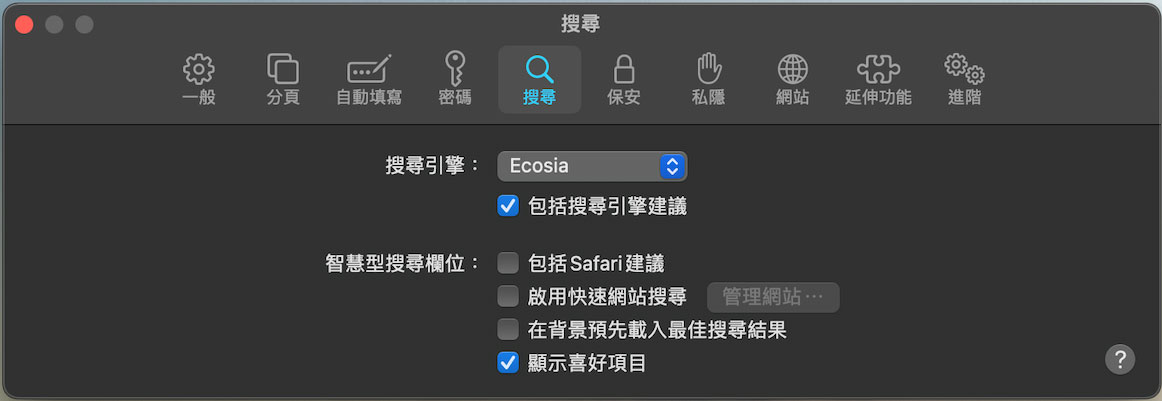The height and width of the screenshot is (401, 1162).
Task: Toggle 在背景預先載入最佳搜尋結果 checkbox
Action: (x=508, y=329)
